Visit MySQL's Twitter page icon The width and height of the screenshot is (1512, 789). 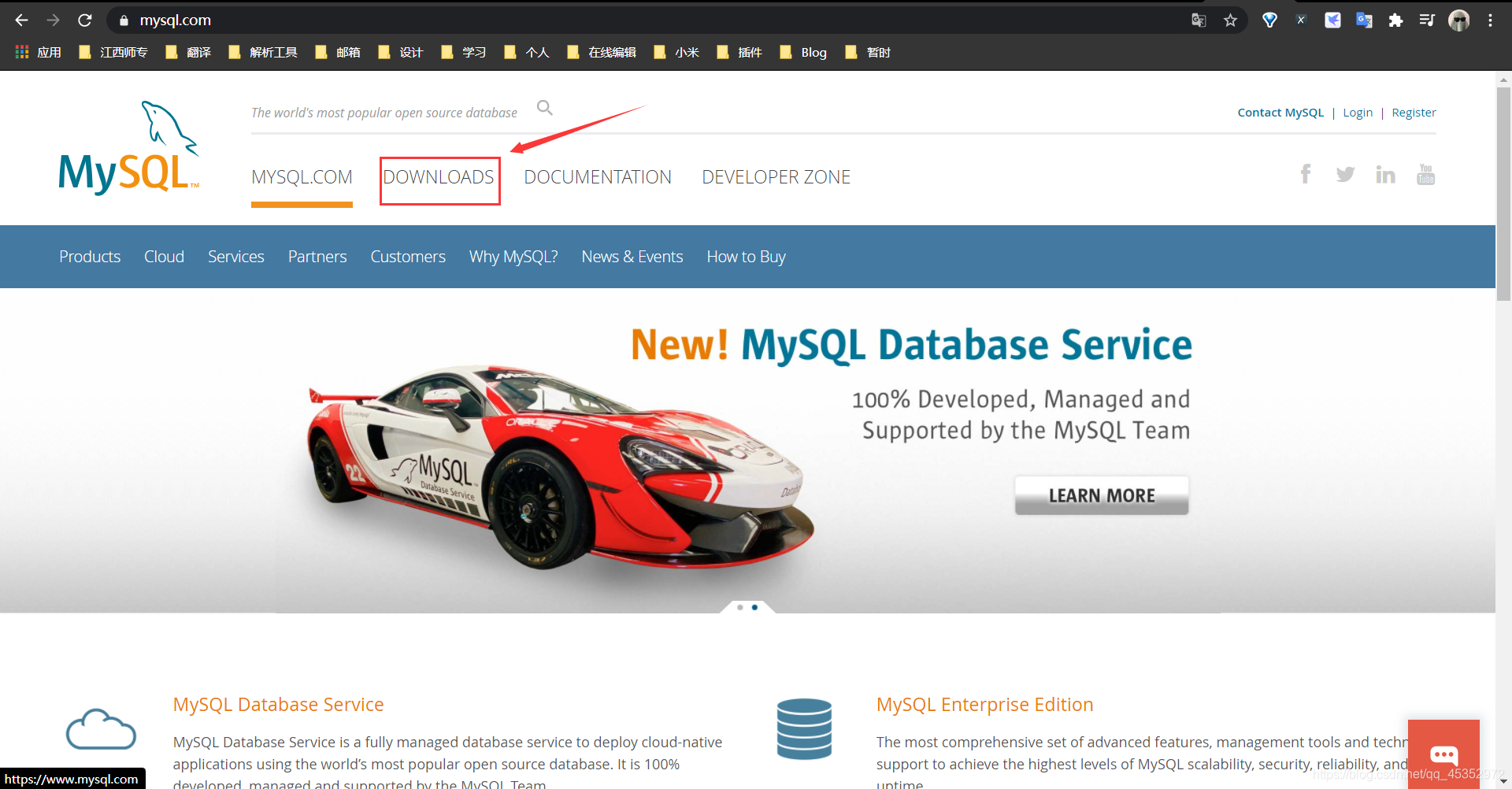point(1345,174)
